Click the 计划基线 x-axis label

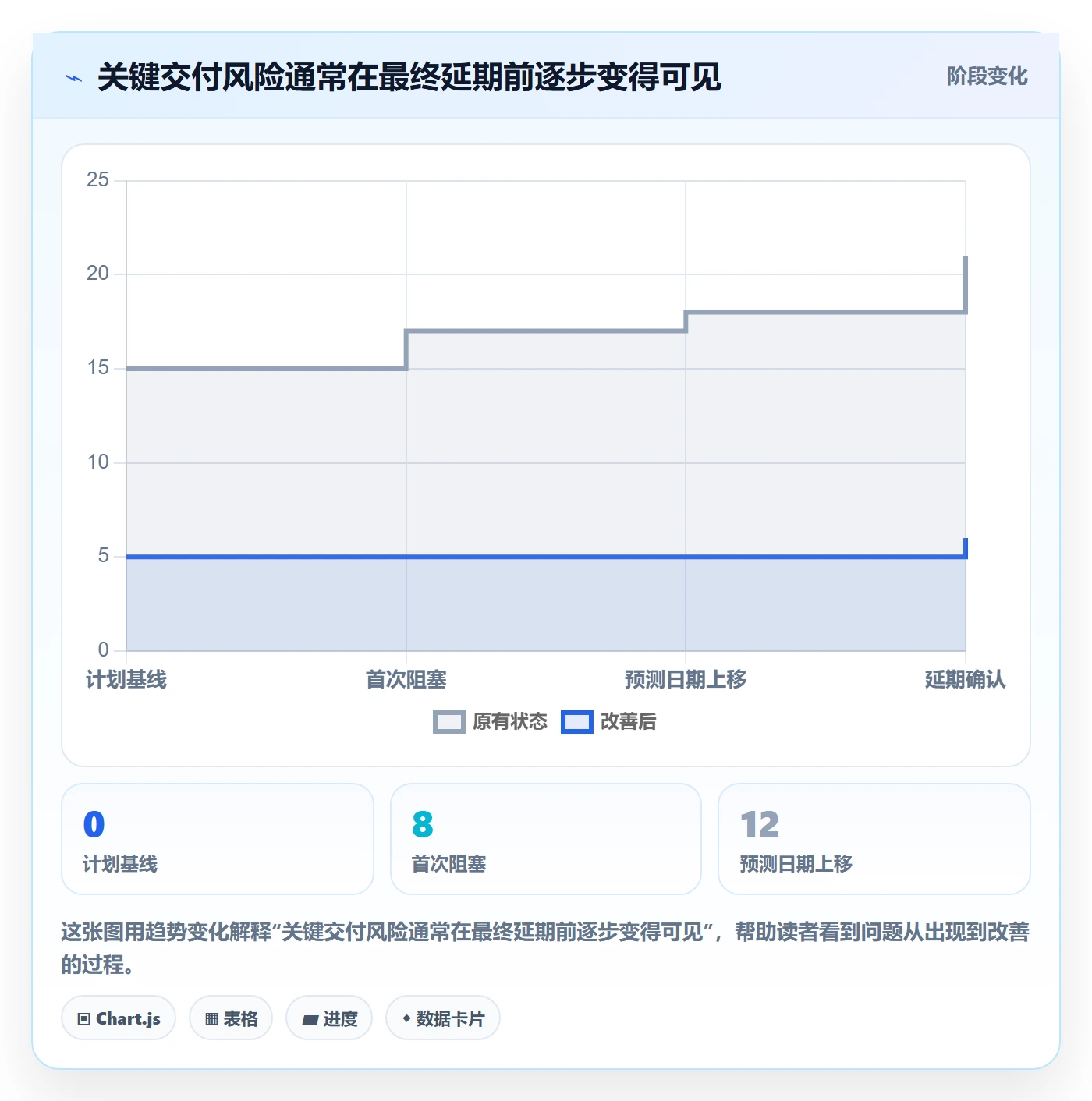(x=126, y=680)
